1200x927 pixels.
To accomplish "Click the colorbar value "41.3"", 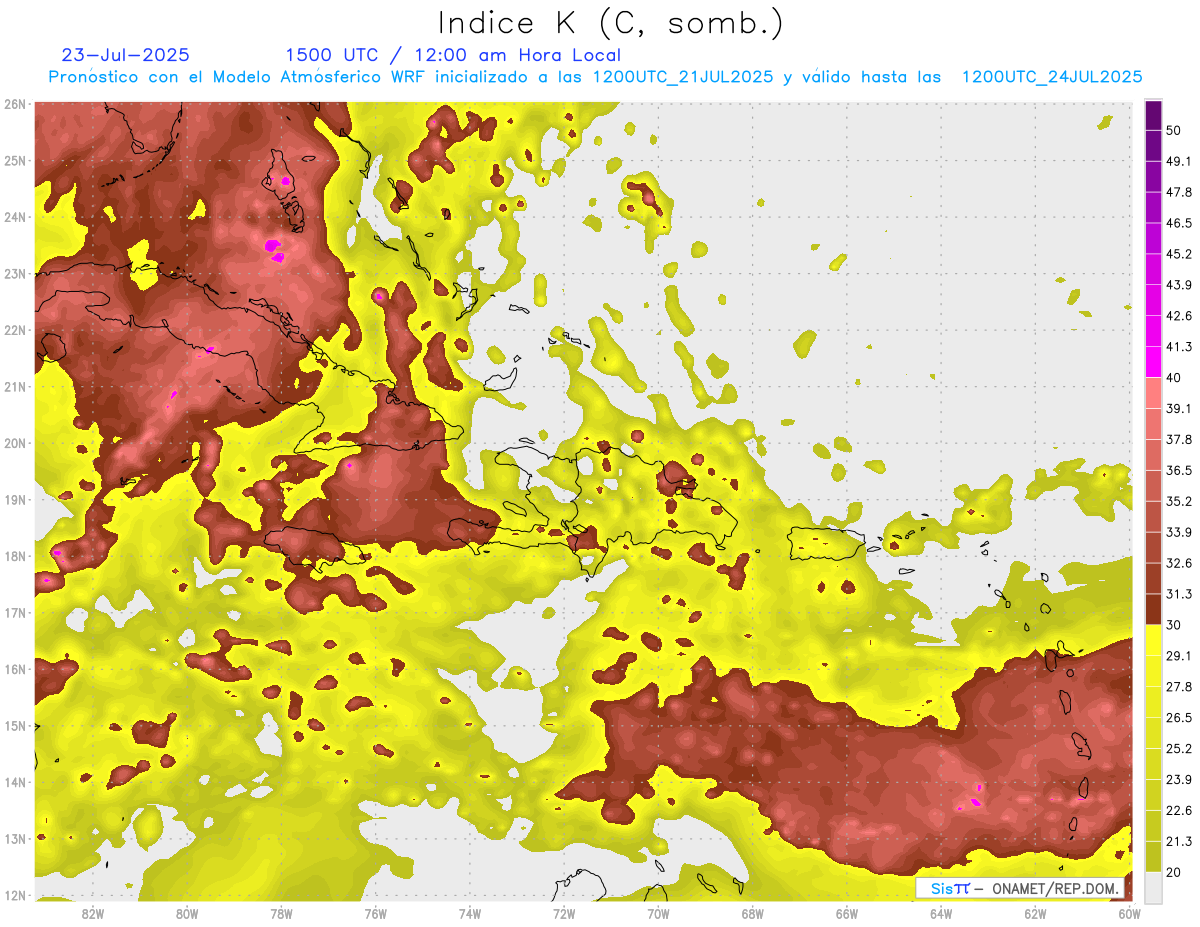I will coord(1178,347).
